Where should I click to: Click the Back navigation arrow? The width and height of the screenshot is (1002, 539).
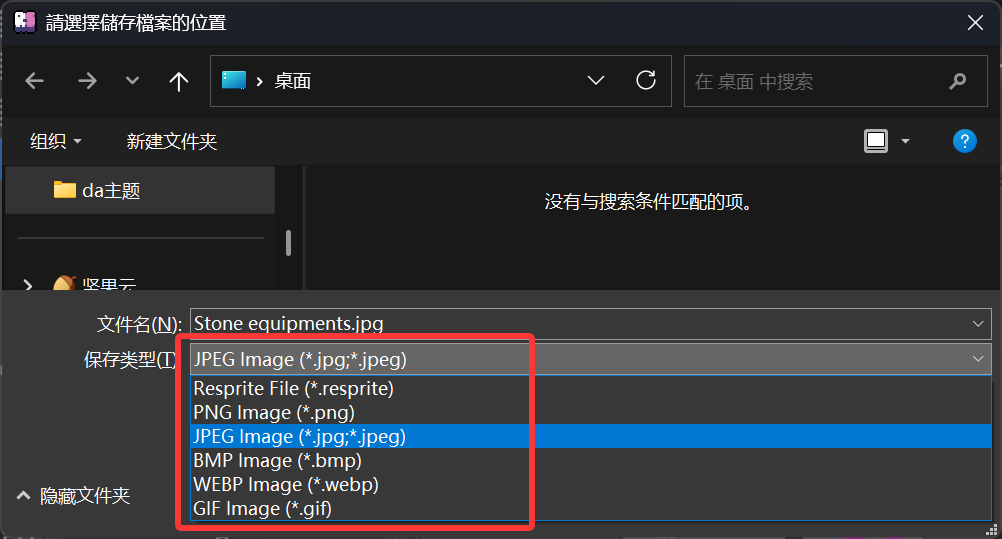[35, 81]
